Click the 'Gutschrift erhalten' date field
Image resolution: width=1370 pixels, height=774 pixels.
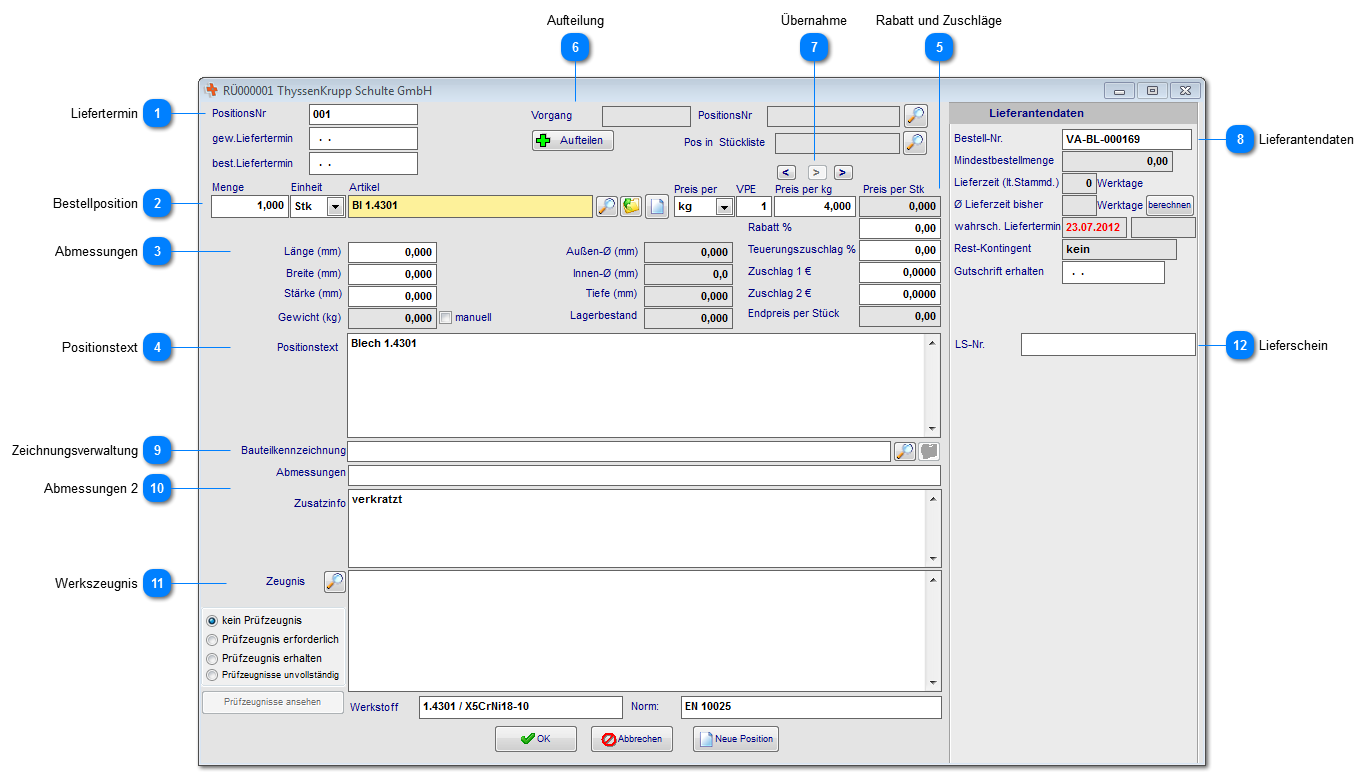coord(1113,272)
